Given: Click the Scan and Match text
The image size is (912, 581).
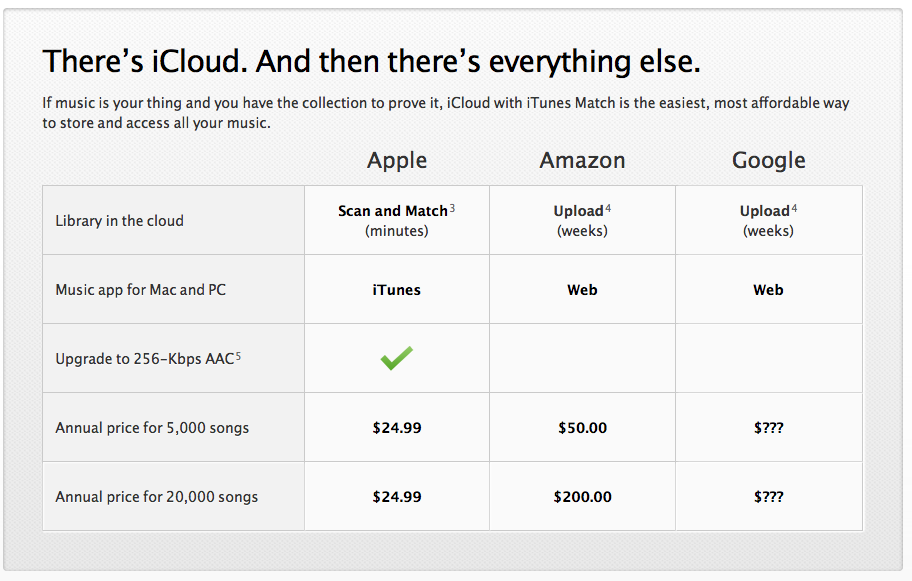Looking at the screenshot, I should (x=392, y=211).
